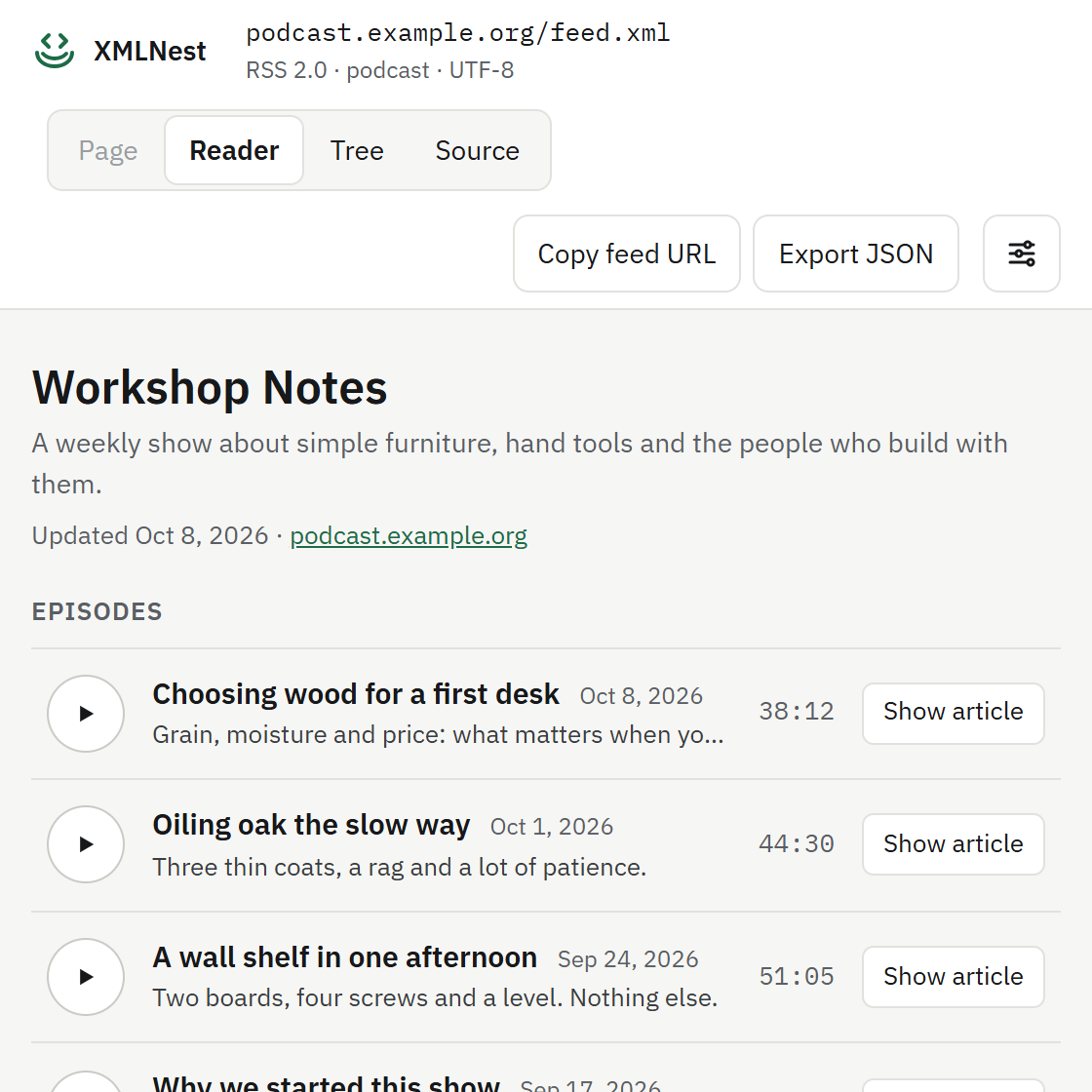This screenshot has height=1092, width=1092.
Task: Click "Two boards, four screws" description
Action: pos(435,998)
